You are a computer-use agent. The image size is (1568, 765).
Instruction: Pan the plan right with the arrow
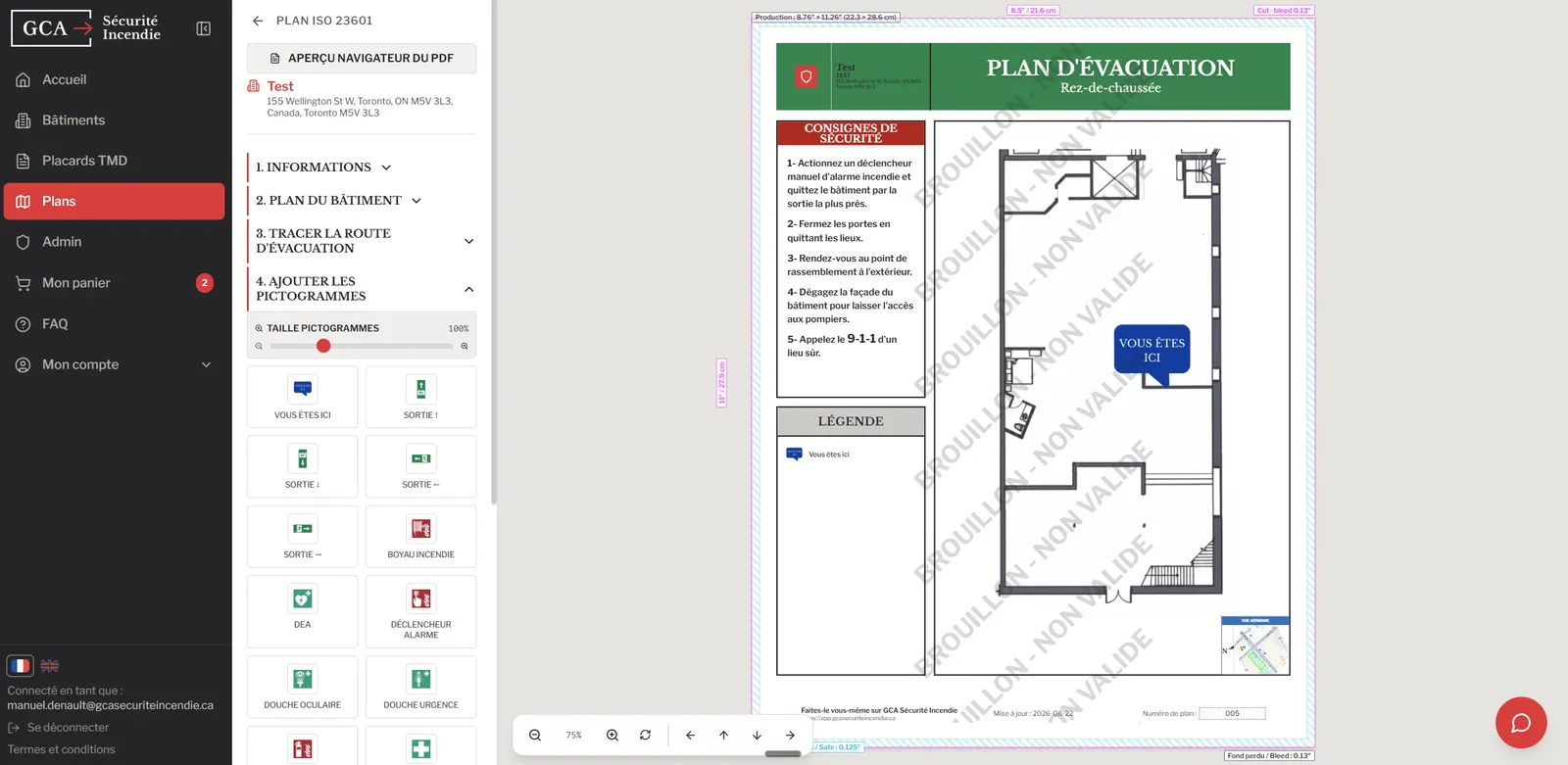[x=790, y=735]
